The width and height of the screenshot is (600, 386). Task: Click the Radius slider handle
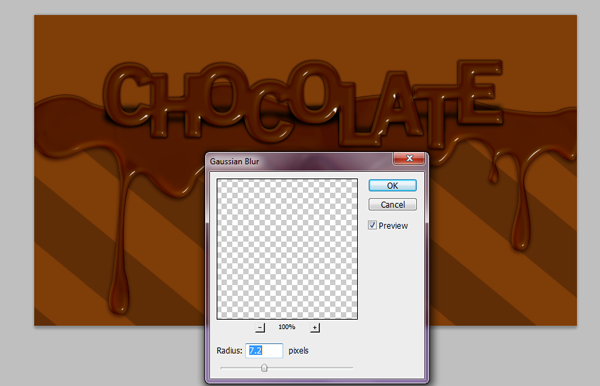click(264, 368)
